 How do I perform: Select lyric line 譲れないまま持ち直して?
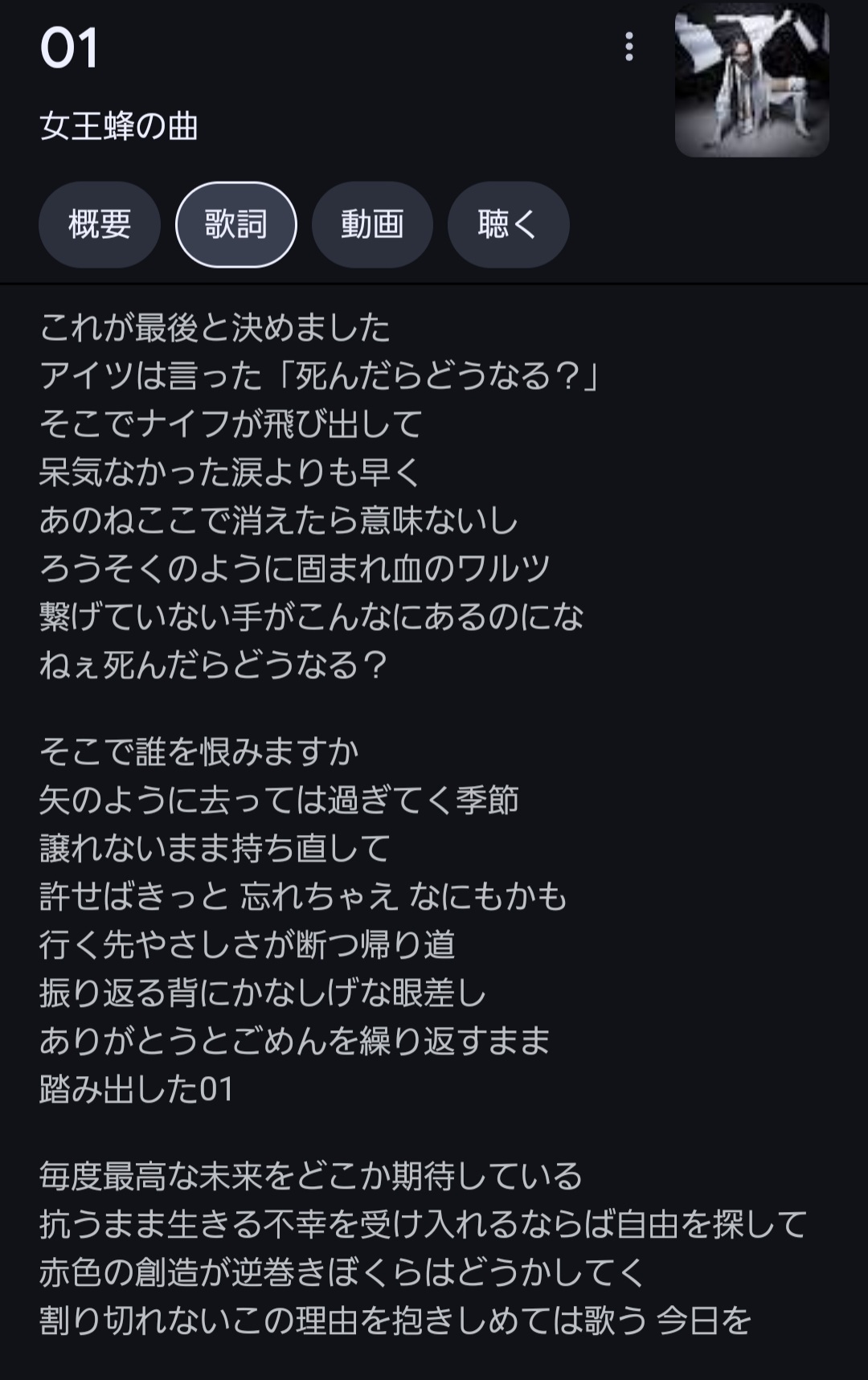[x=215, y=848]
